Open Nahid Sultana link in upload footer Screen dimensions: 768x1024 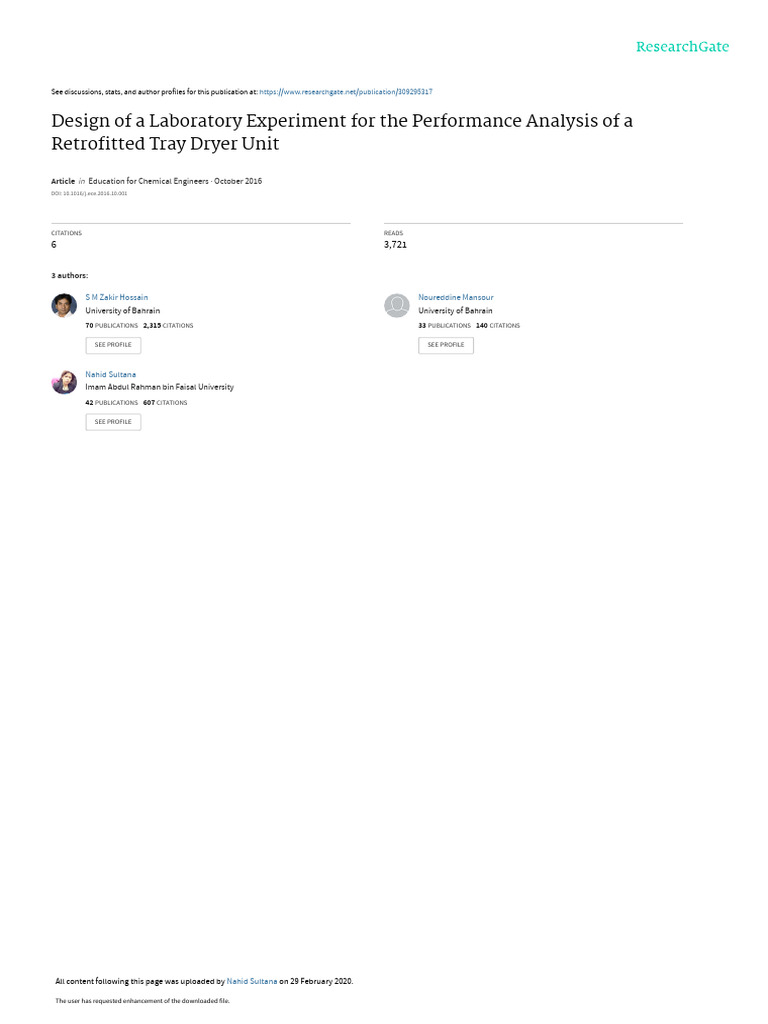point(251,981)
